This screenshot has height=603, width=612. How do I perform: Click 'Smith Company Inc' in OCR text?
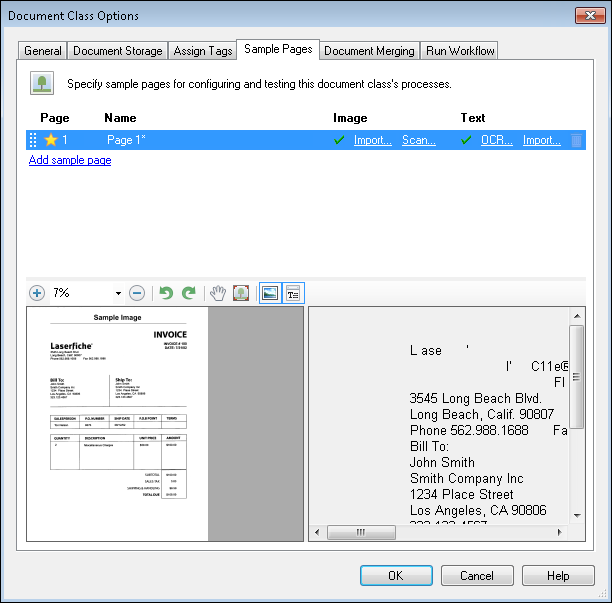[466, 478]
